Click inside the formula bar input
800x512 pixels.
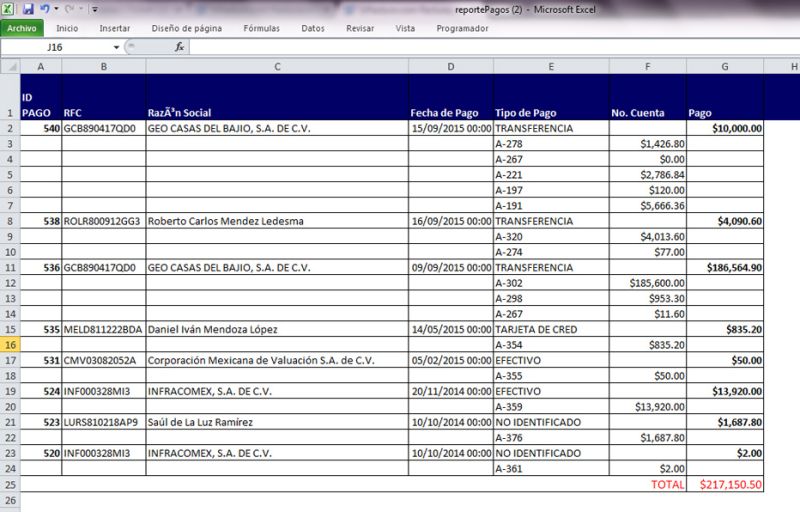tap(490, 47)
